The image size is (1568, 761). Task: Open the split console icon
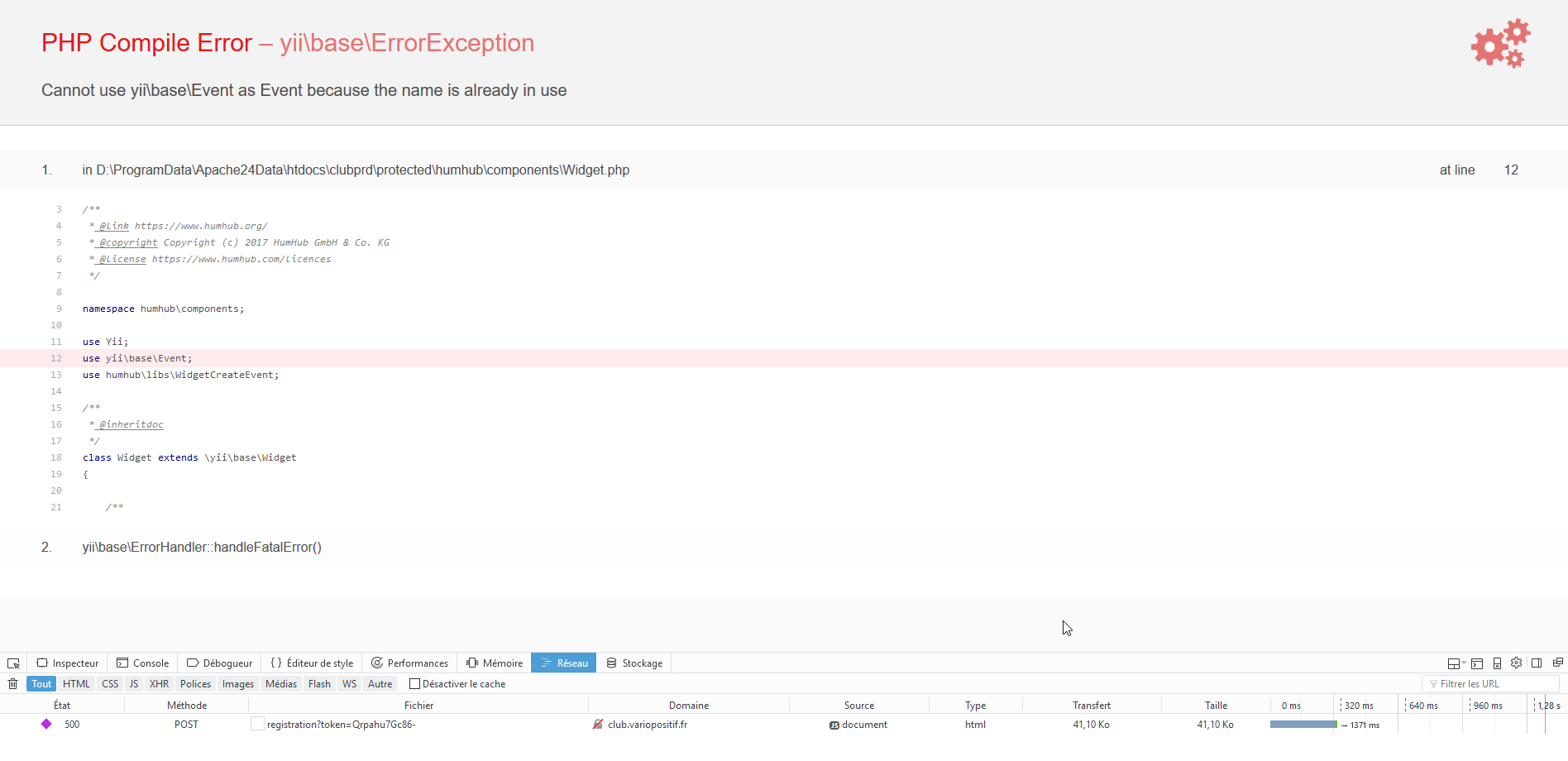pyautogui.click(x=1477, y=663)
